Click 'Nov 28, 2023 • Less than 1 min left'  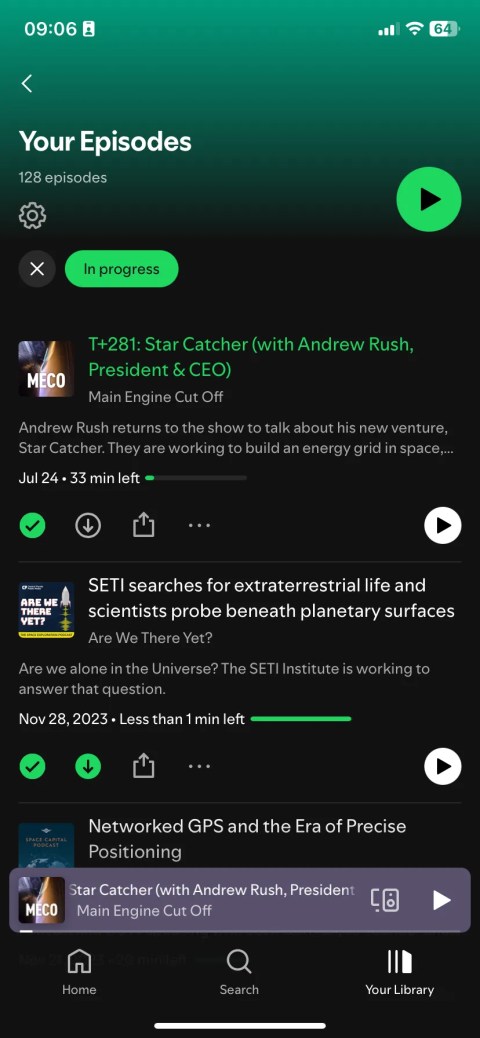pos(132,719)
